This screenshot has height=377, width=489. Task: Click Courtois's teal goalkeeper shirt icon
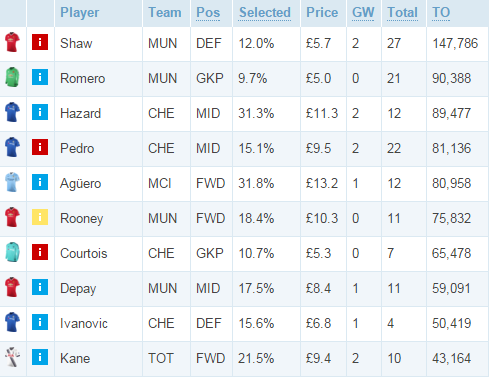(12, 252)
